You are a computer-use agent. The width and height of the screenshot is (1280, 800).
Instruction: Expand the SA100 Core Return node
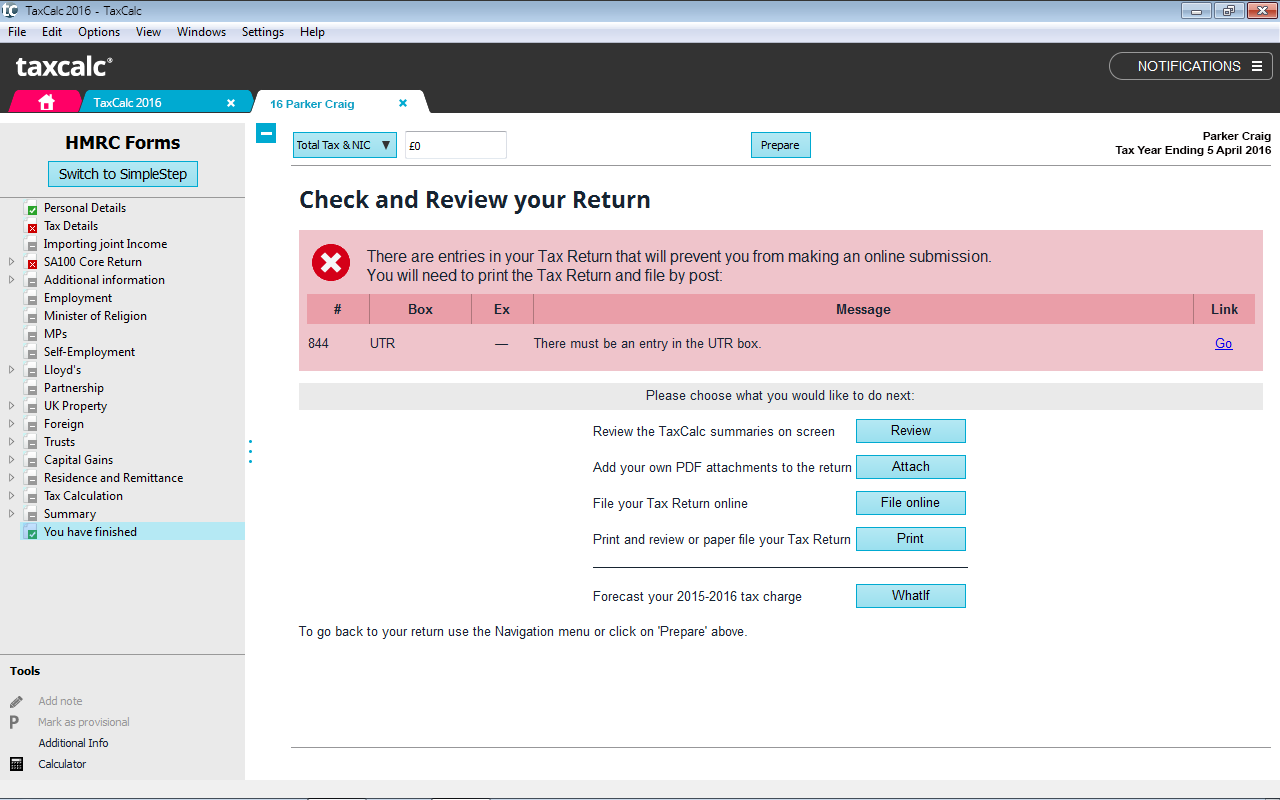(12, 262)
